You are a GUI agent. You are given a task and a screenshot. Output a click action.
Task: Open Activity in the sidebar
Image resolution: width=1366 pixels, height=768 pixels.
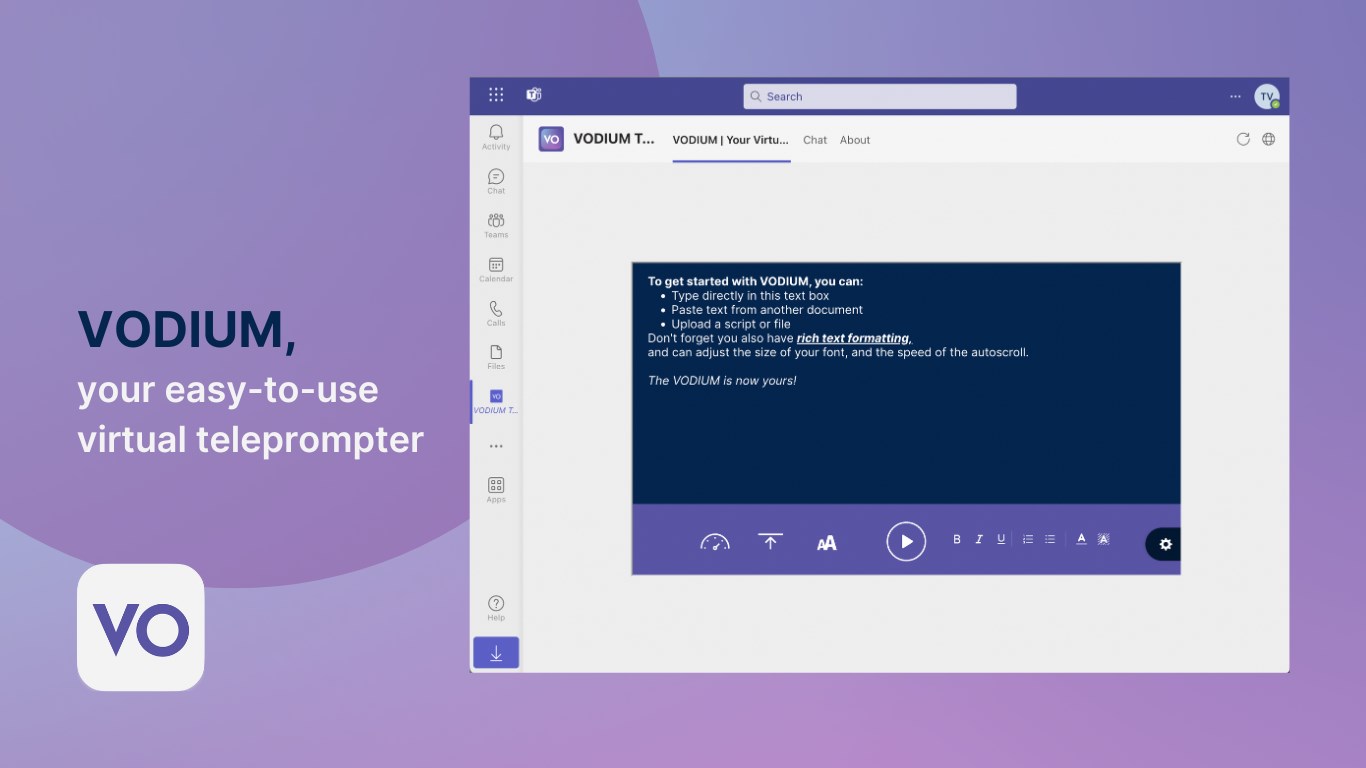click(x=496, y=137)
